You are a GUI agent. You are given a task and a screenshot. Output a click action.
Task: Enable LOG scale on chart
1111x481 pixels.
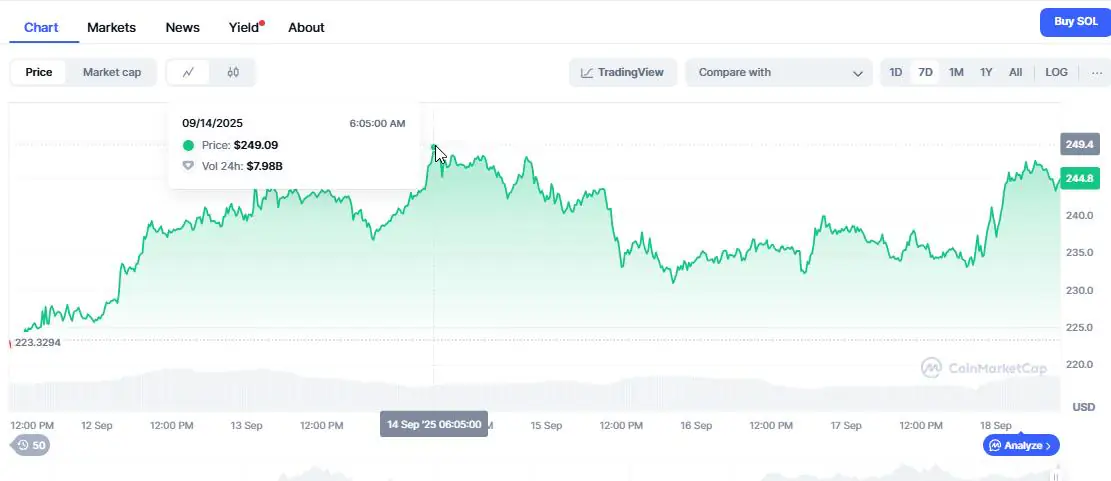1056,72
